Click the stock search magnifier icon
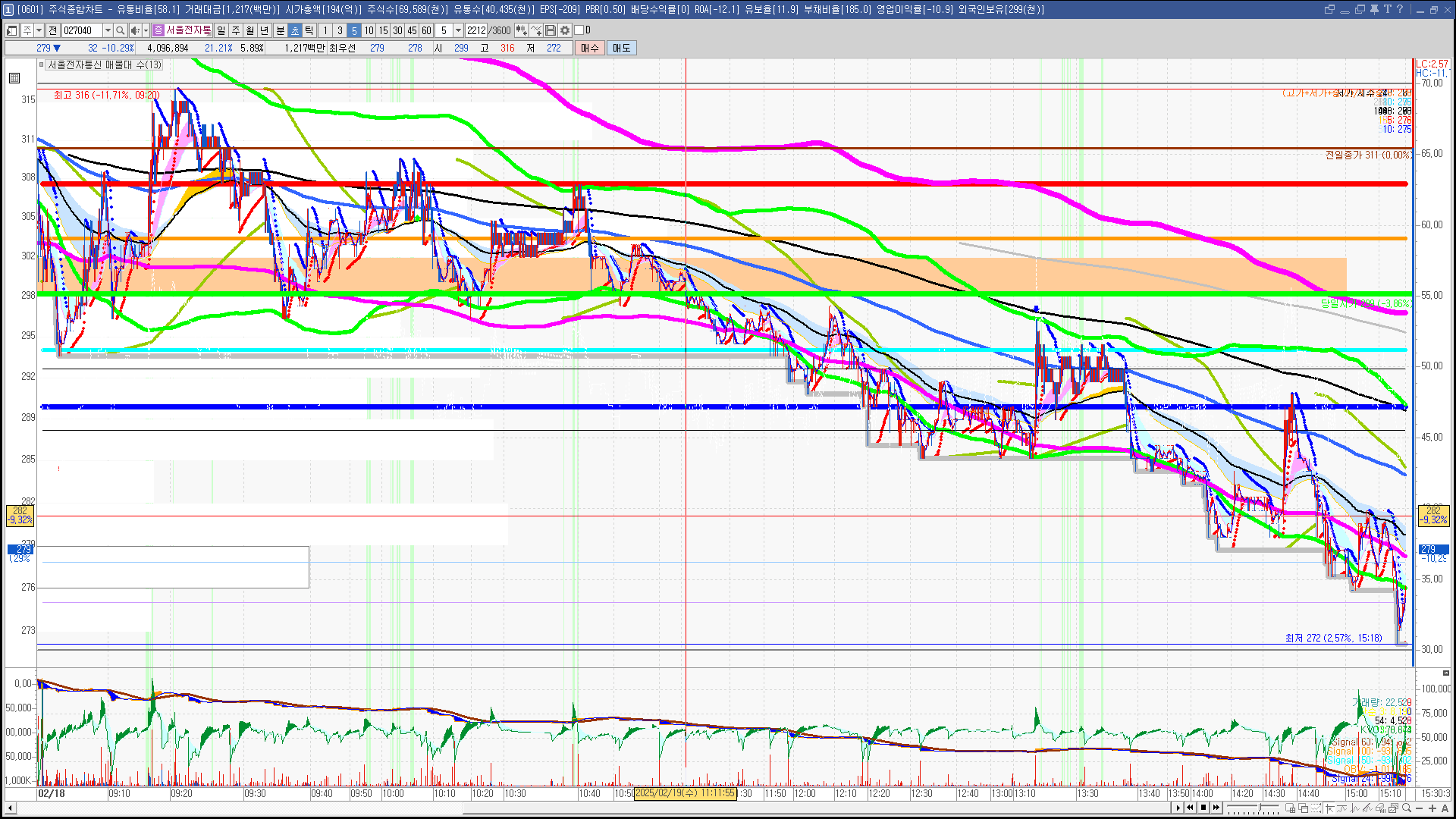Screen dimensions: 1456x819 (x=121, y=30)
